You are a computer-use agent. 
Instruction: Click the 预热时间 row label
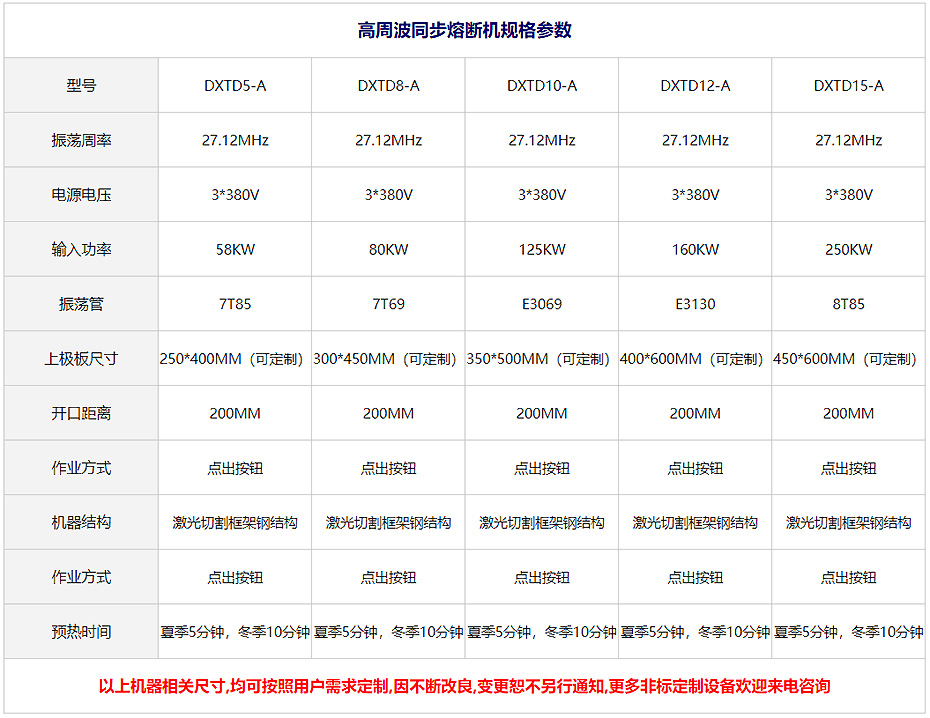click(x=81, y=632)
